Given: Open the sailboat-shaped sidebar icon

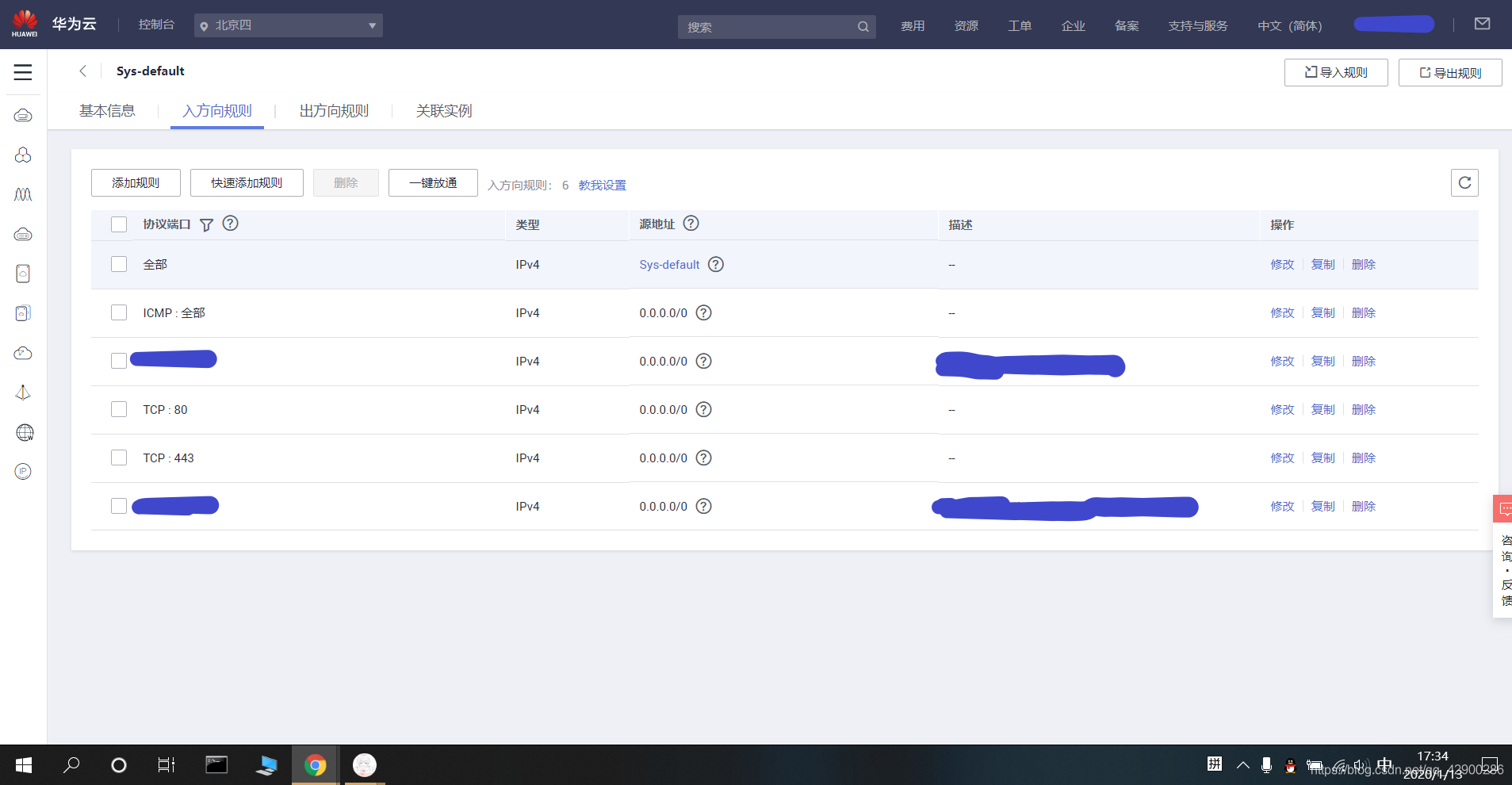Looking at the screenshot, I should (x=23, y=392).
